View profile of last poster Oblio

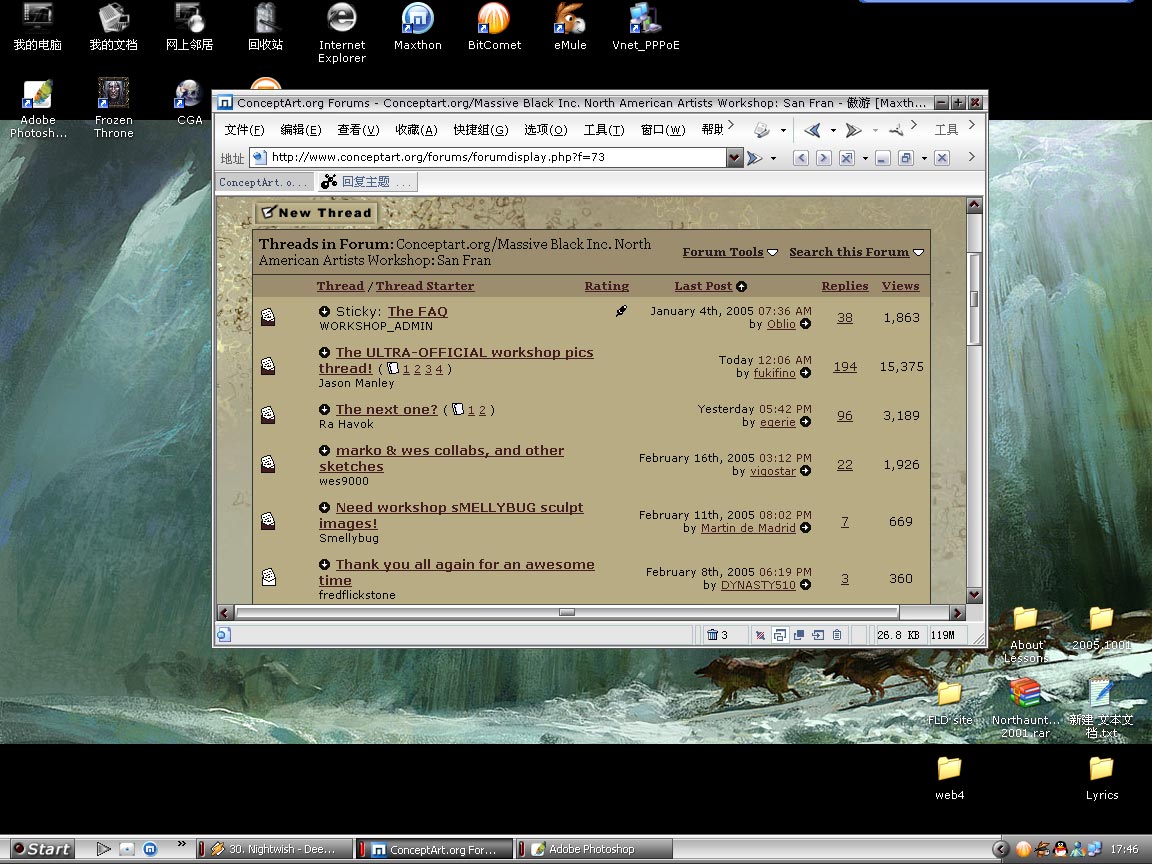781,324
